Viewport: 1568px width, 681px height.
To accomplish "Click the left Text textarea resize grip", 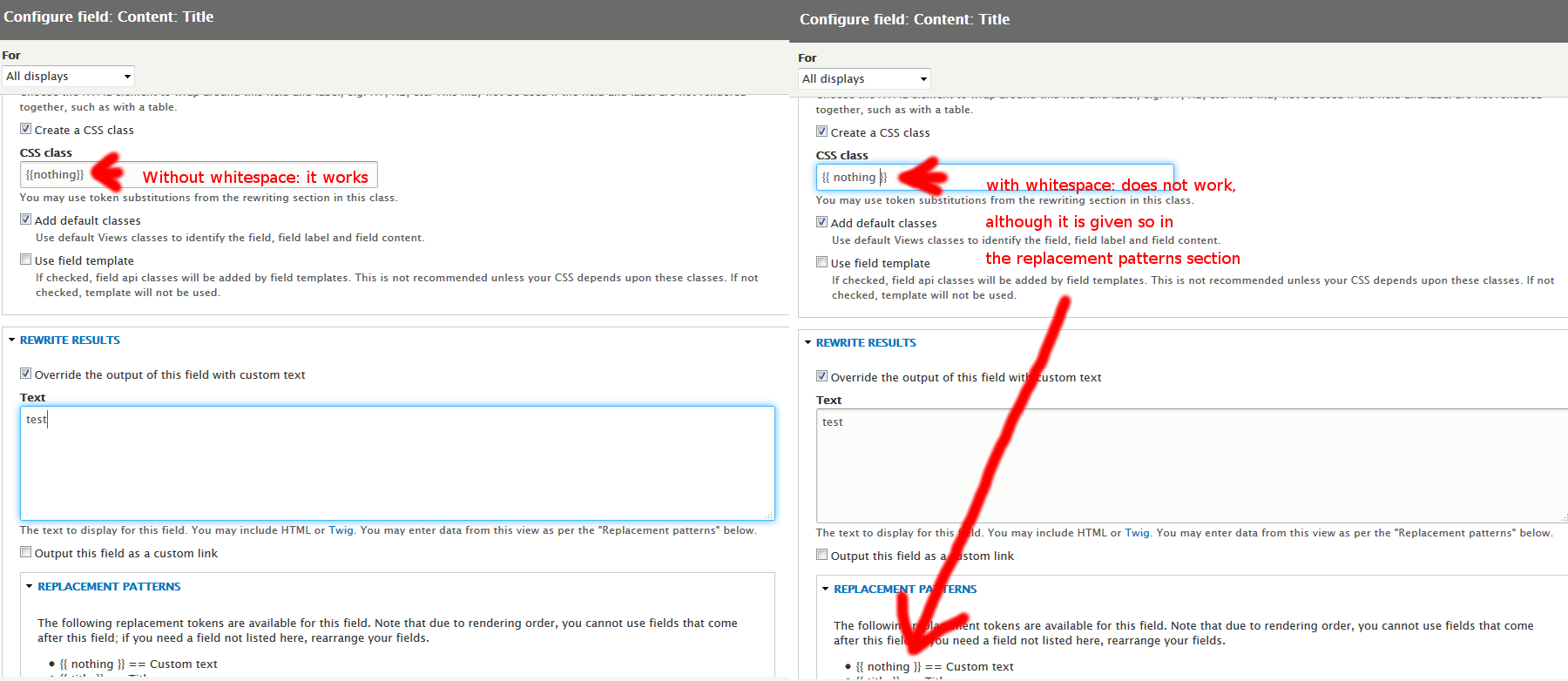I will (x=769, y=516).
